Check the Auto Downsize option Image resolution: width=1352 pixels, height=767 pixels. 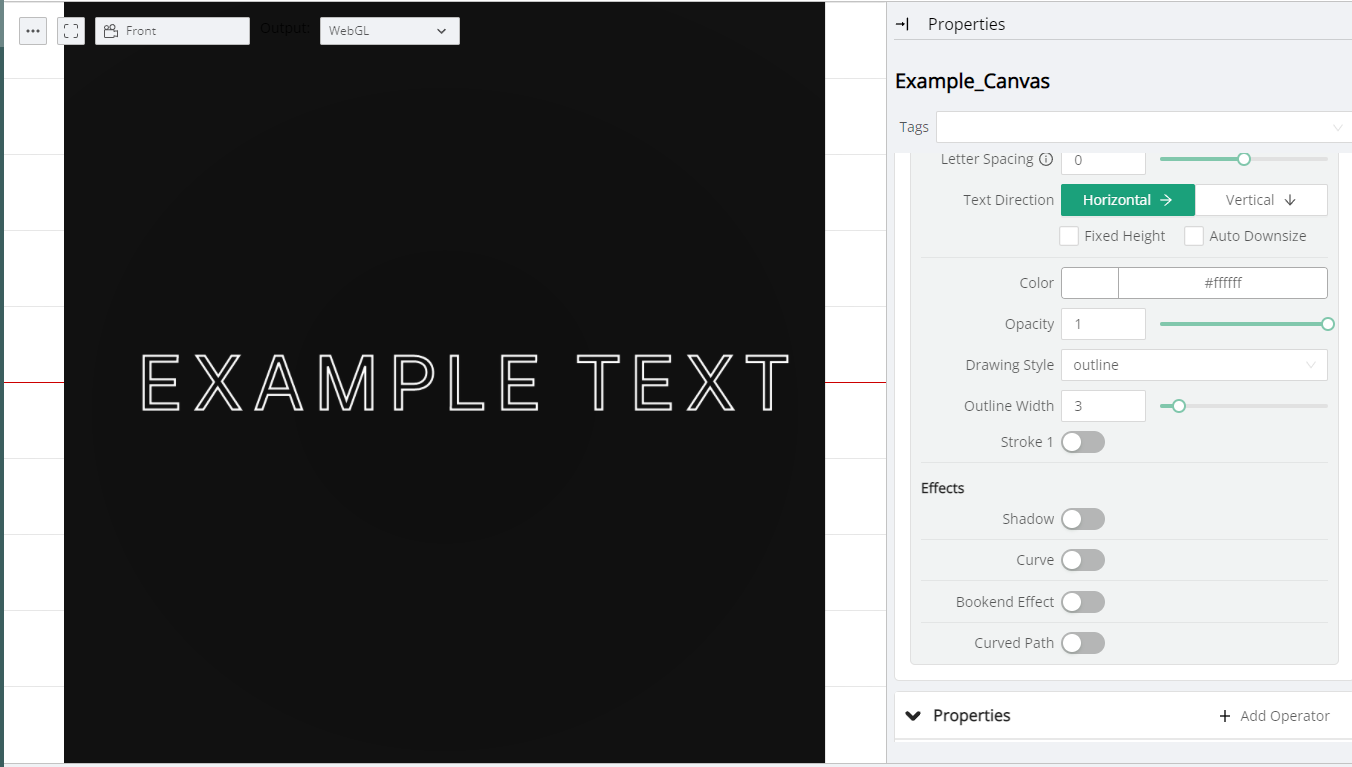coord(1194,236)
